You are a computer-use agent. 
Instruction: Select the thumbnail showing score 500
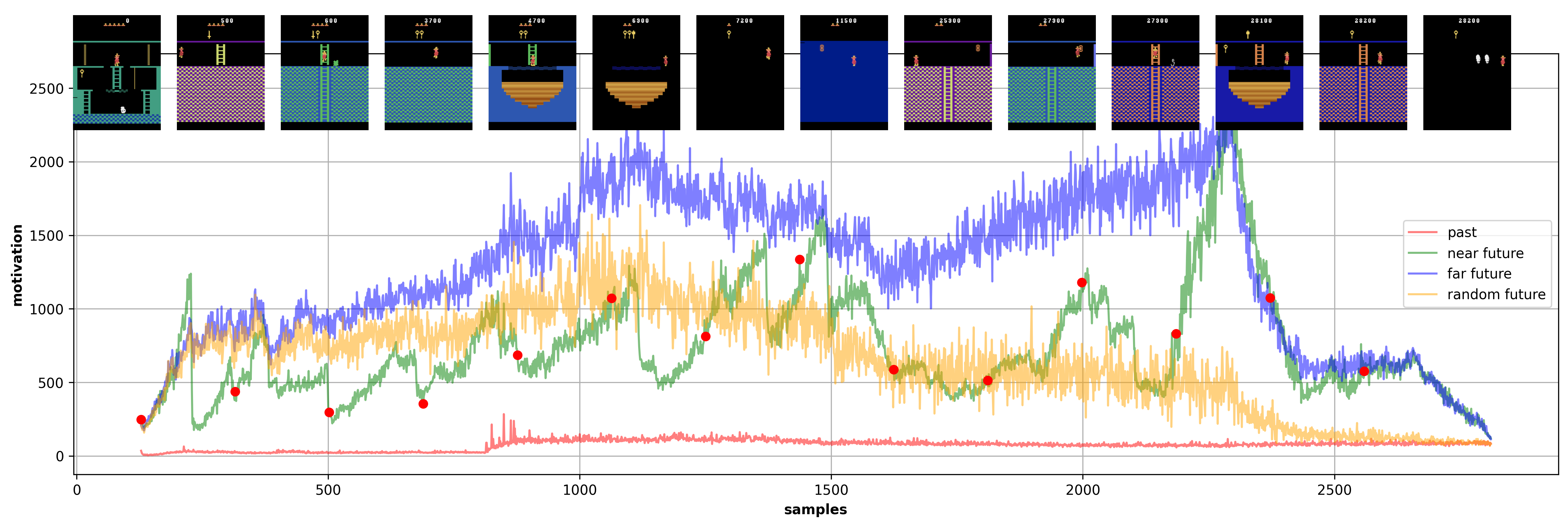[220, 72]
